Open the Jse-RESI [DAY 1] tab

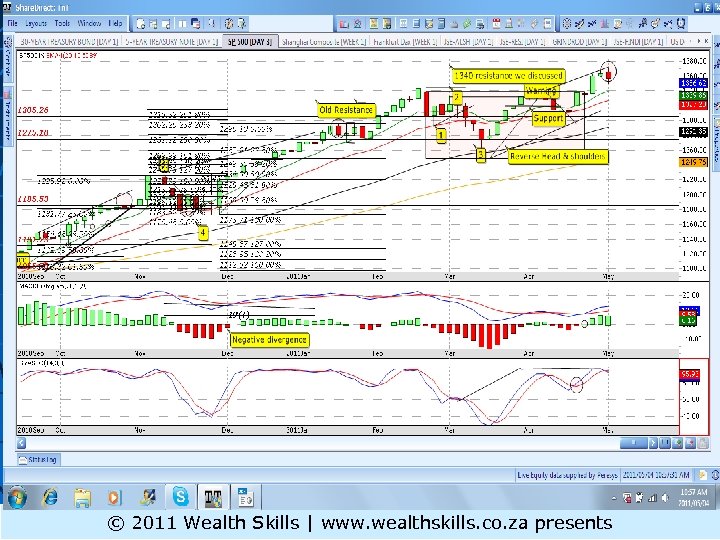coord(521,41)
